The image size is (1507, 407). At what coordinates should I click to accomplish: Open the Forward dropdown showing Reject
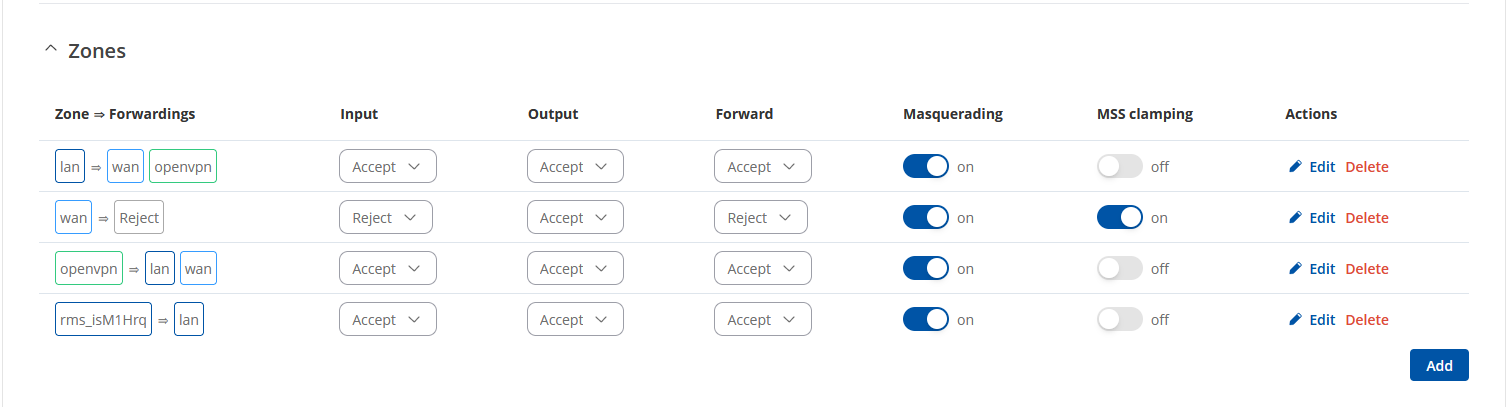pyautogui.click(x=761, y=218)
